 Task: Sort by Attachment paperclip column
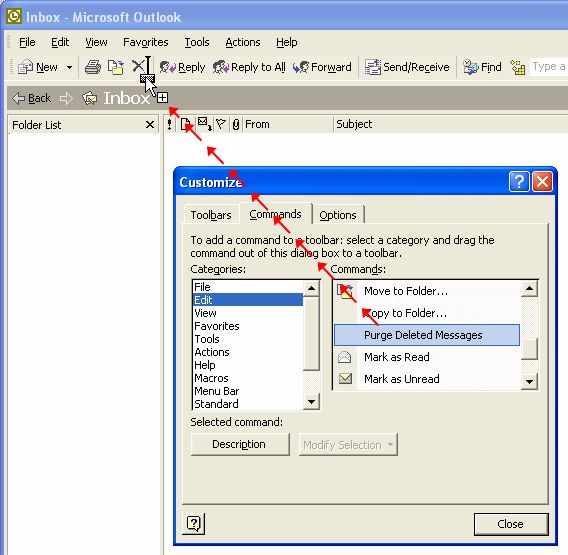pos(236,125)
